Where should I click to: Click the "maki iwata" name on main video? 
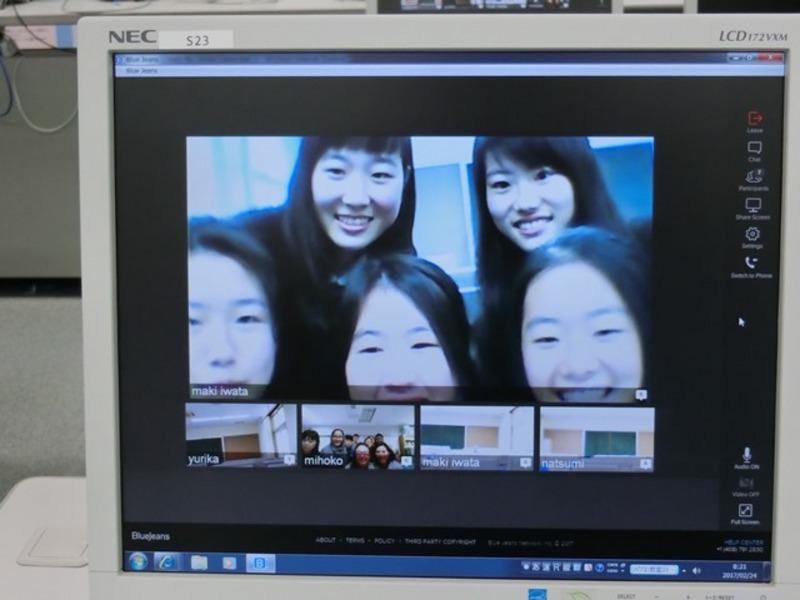tap(220, 391)
